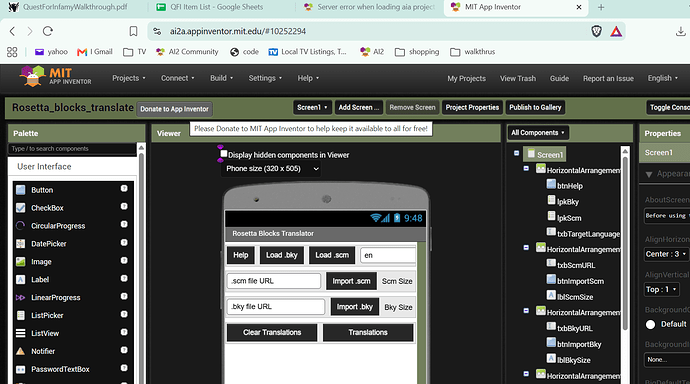Click the Translations button in phone preview
This screenshot has width=690, height=384.
[368, 333]
